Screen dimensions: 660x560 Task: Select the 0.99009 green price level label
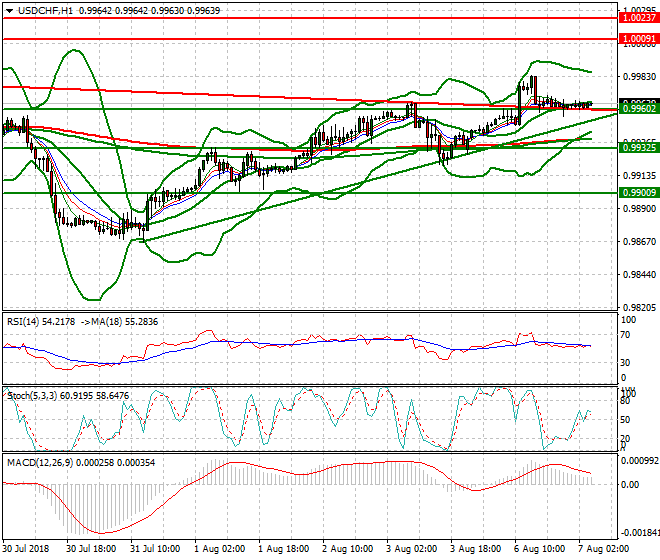pos(639,193)
